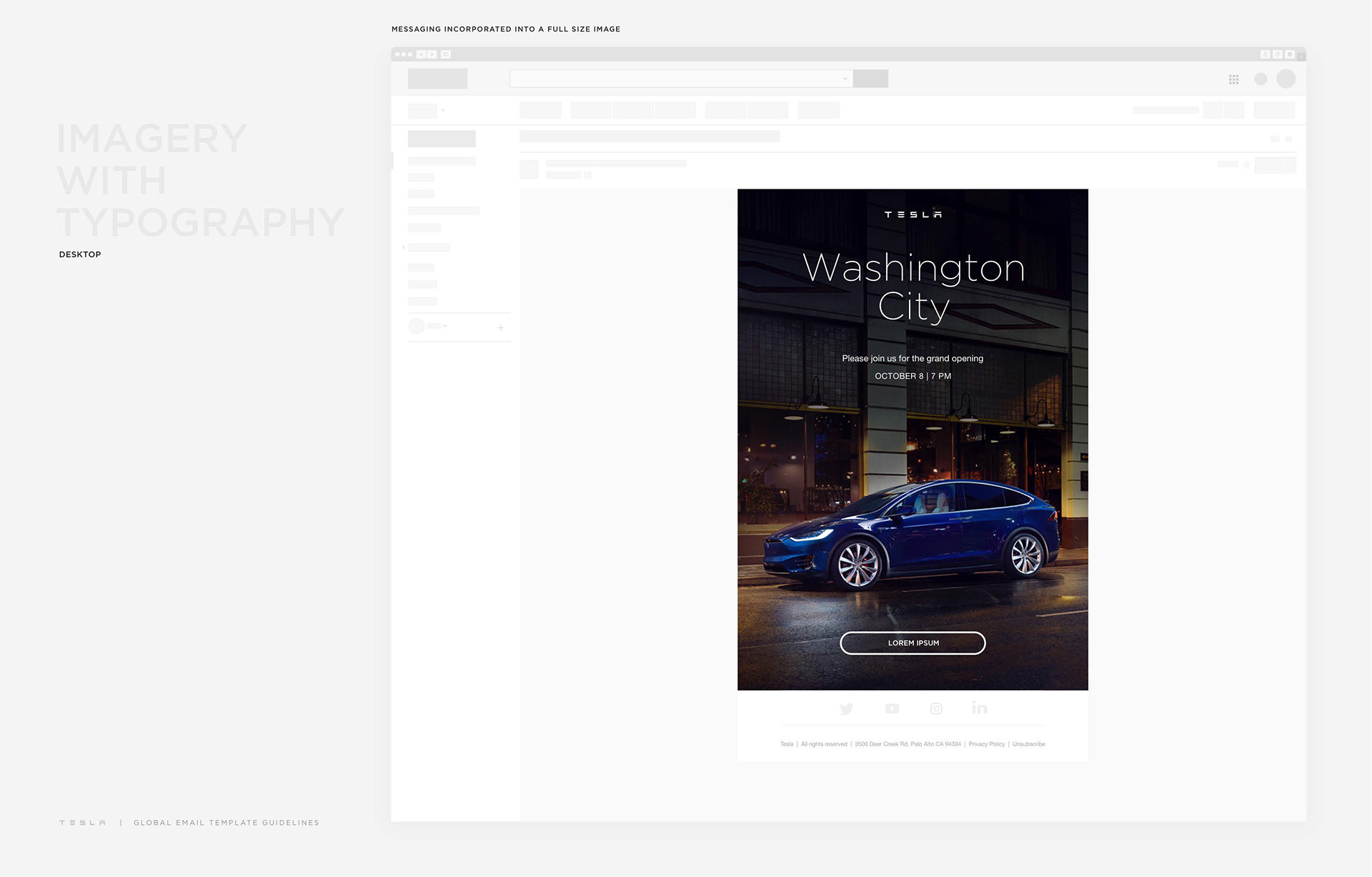Add a new item with the sidebar plus icon
The width and height of the screenshot is (1372, 877).
[x=501, y=327]
